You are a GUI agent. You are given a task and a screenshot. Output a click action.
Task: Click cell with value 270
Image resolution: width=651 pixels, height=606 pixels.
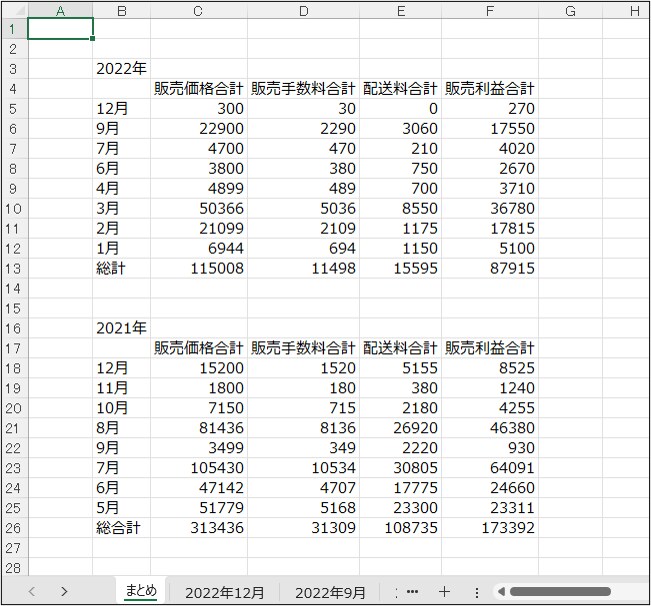tap(490, 108)
